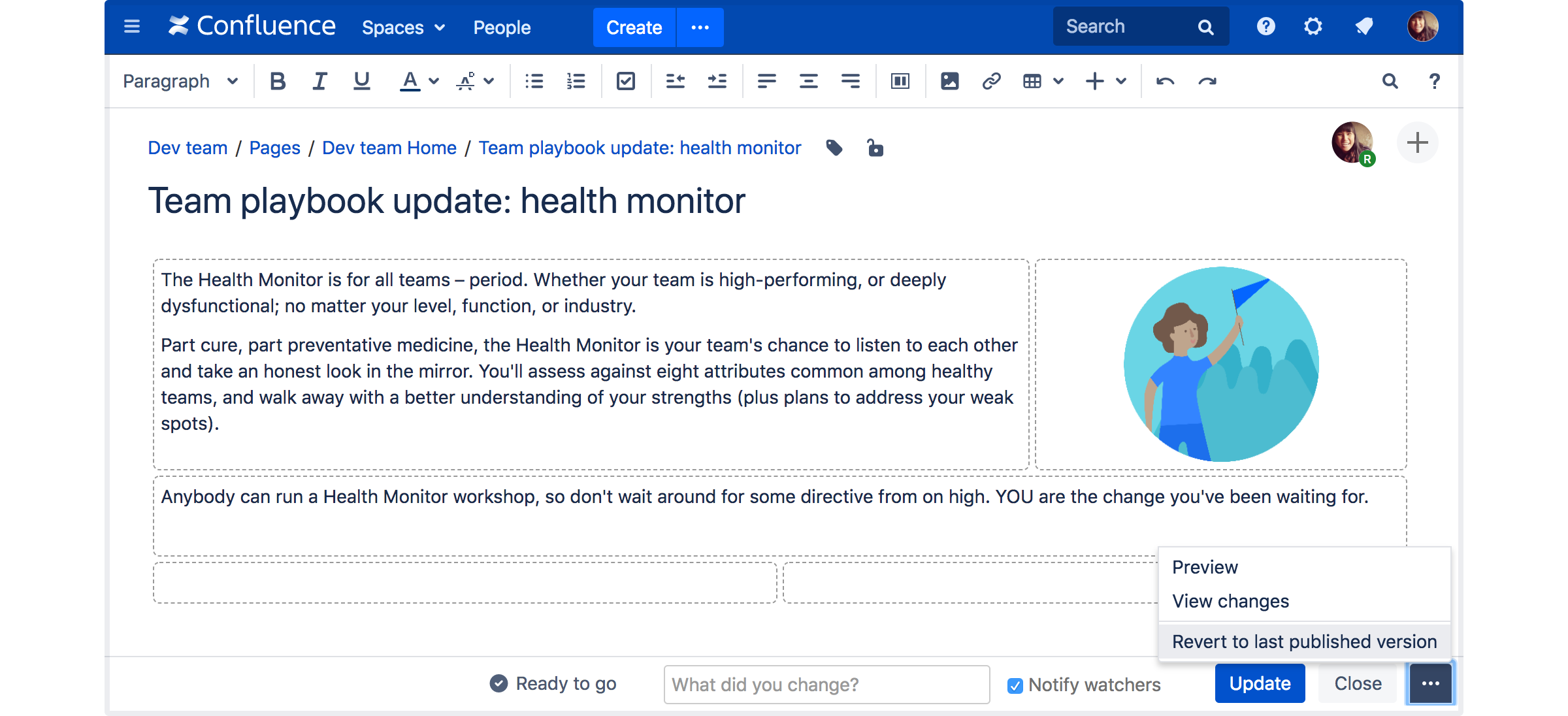Click the empty bottom-left layout section
Screen dimensions: 1568x716
point(465,583)
